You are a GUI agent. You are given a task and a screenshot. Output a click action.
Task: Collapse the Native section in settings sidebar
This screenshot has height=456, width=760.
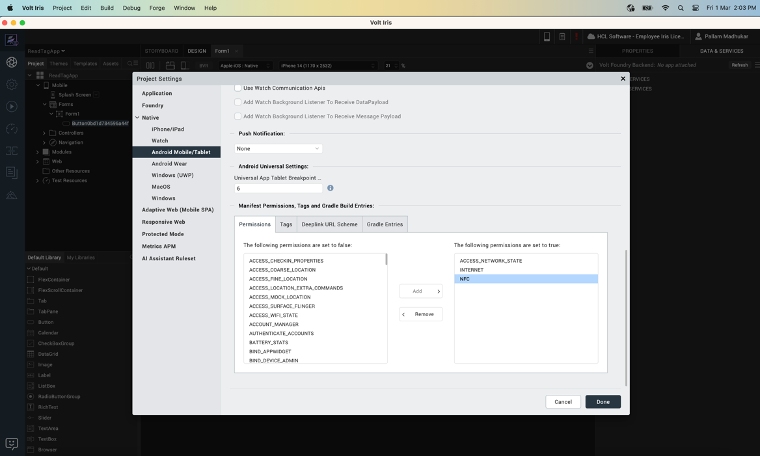coord(137,117)
